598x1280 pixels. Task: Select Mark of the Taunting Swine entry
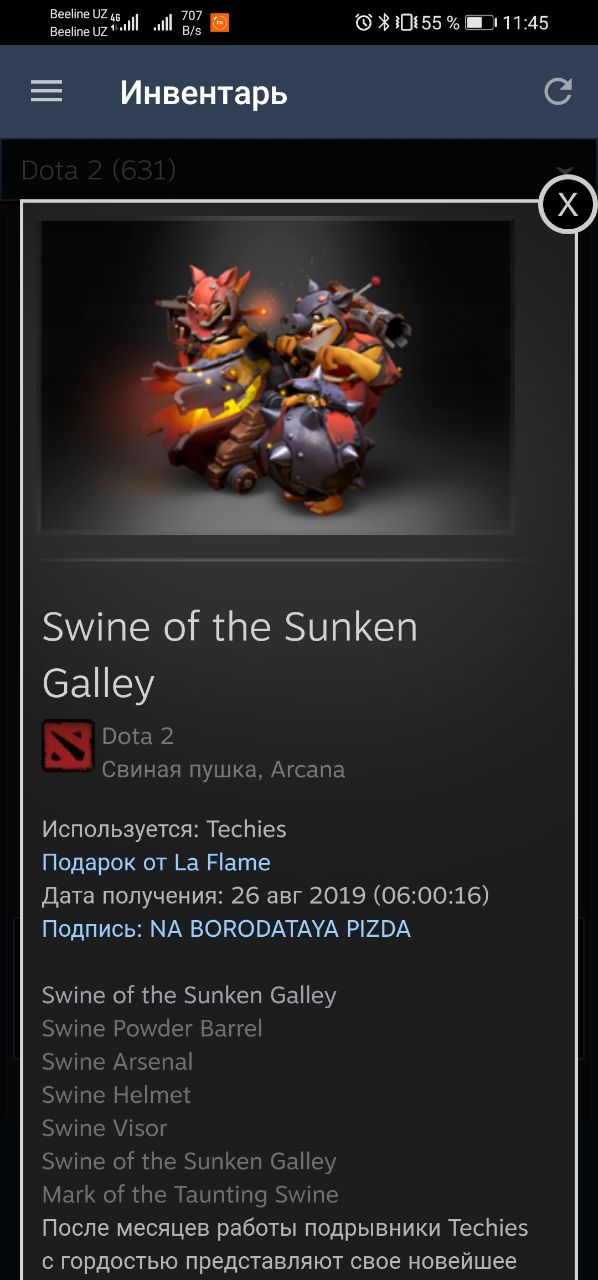click(x=190, y=1194)
